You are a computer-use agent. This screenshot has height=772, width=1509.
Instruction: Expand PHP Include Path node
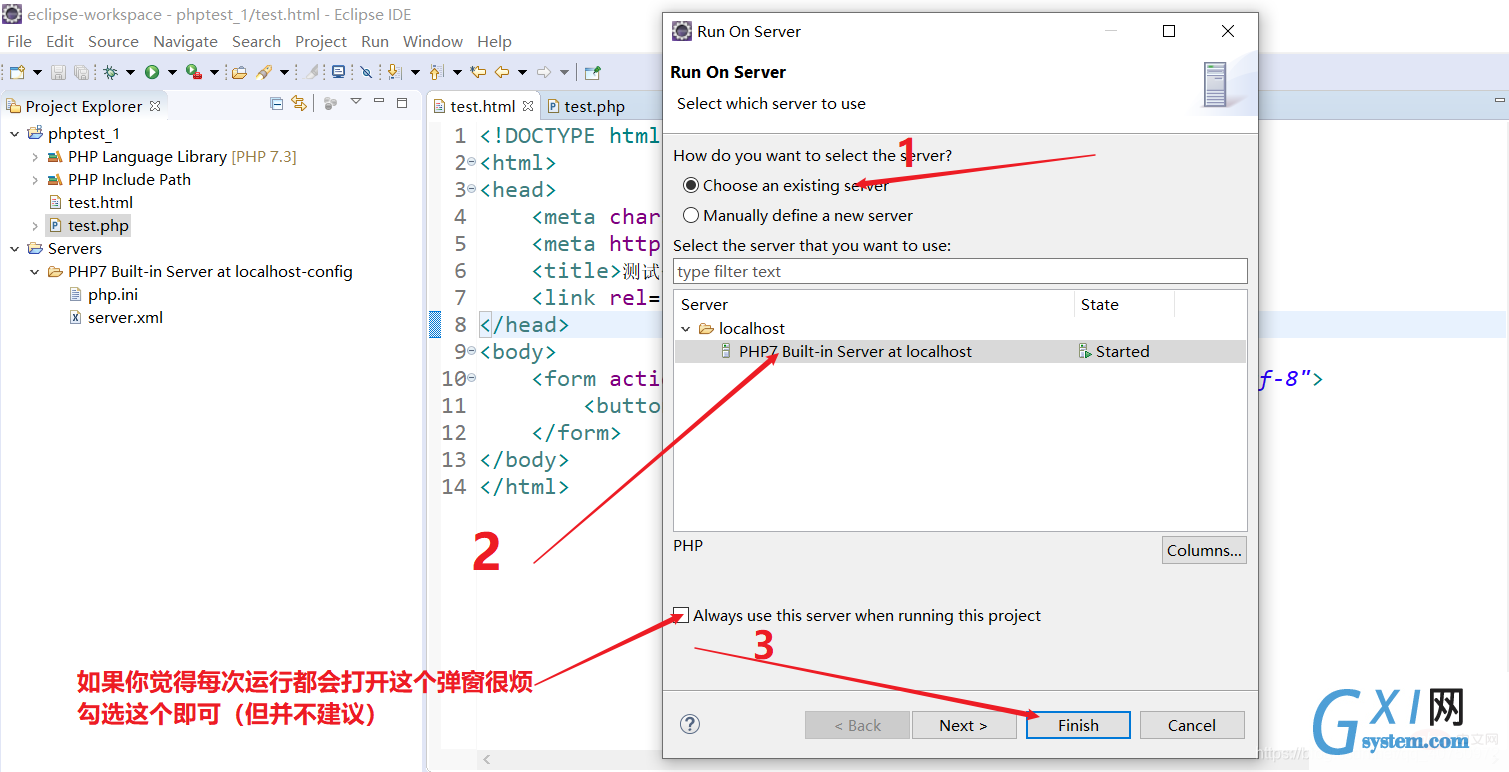(x=35, y=180)
